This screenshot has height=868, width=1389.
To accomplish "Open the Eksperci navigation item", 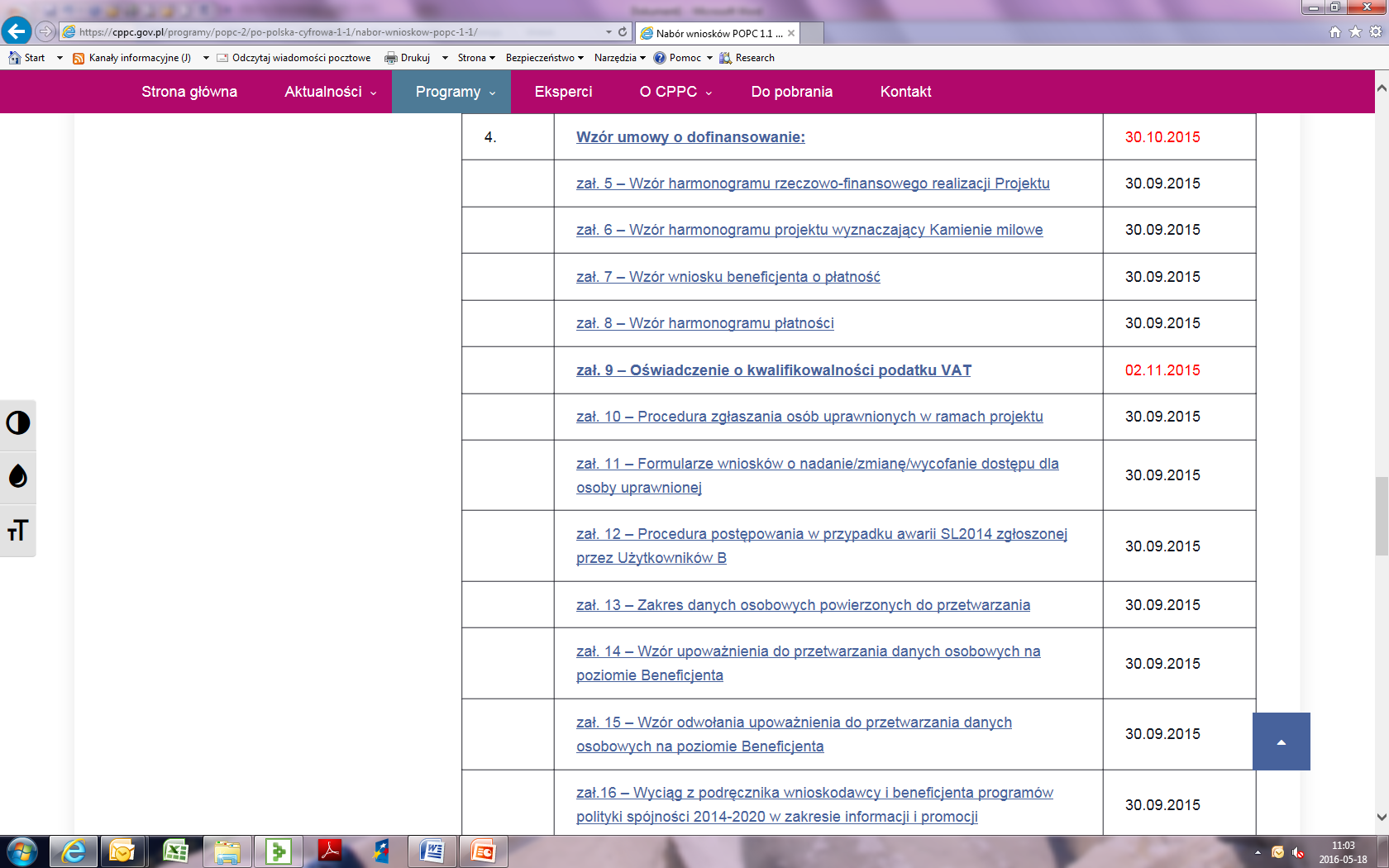I will click(x=563, y=92).
